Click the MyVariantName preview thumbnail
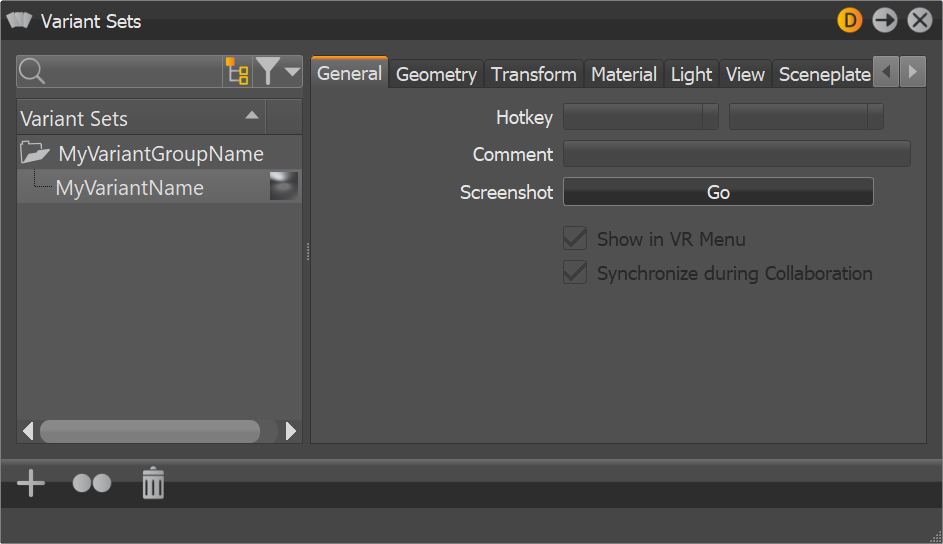 284,186
